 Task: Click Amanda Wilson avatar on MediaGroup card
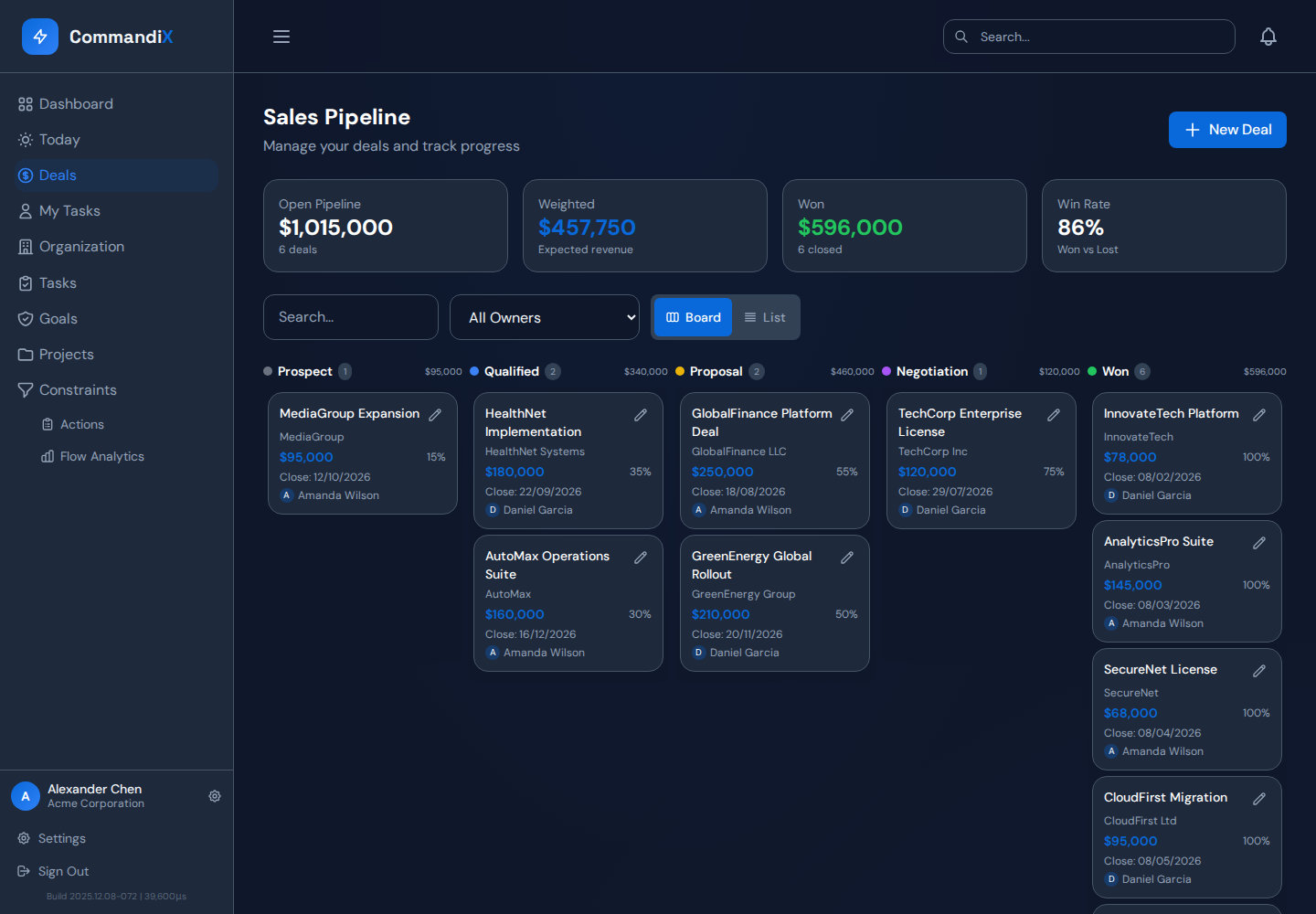286,495
